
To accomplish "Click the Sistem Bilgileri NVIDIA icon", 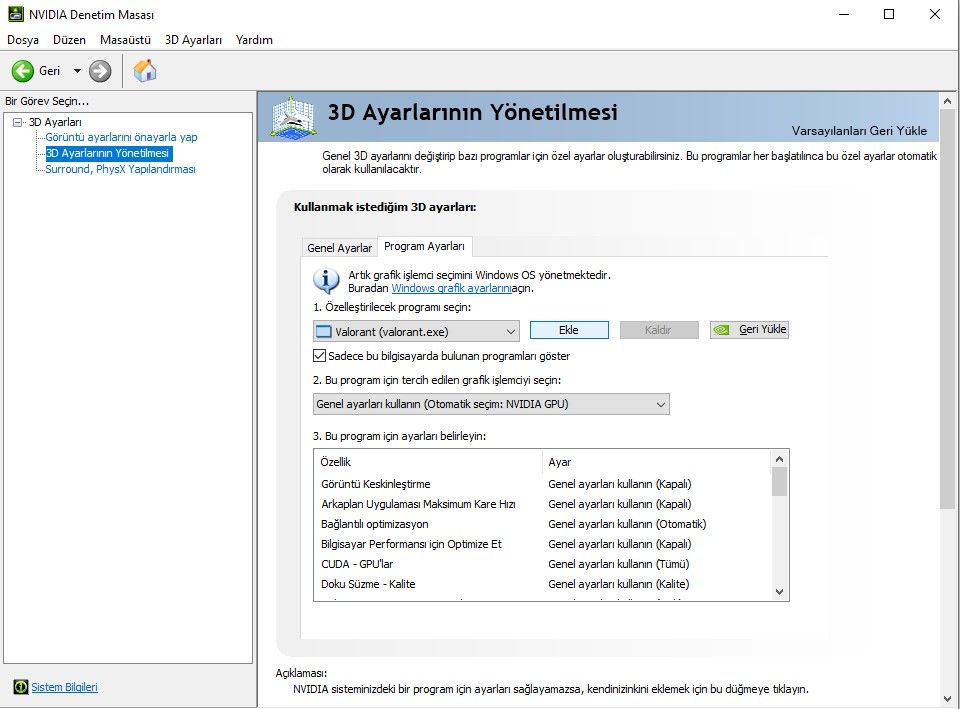I will pyautogui.click(x=21, y=687).
